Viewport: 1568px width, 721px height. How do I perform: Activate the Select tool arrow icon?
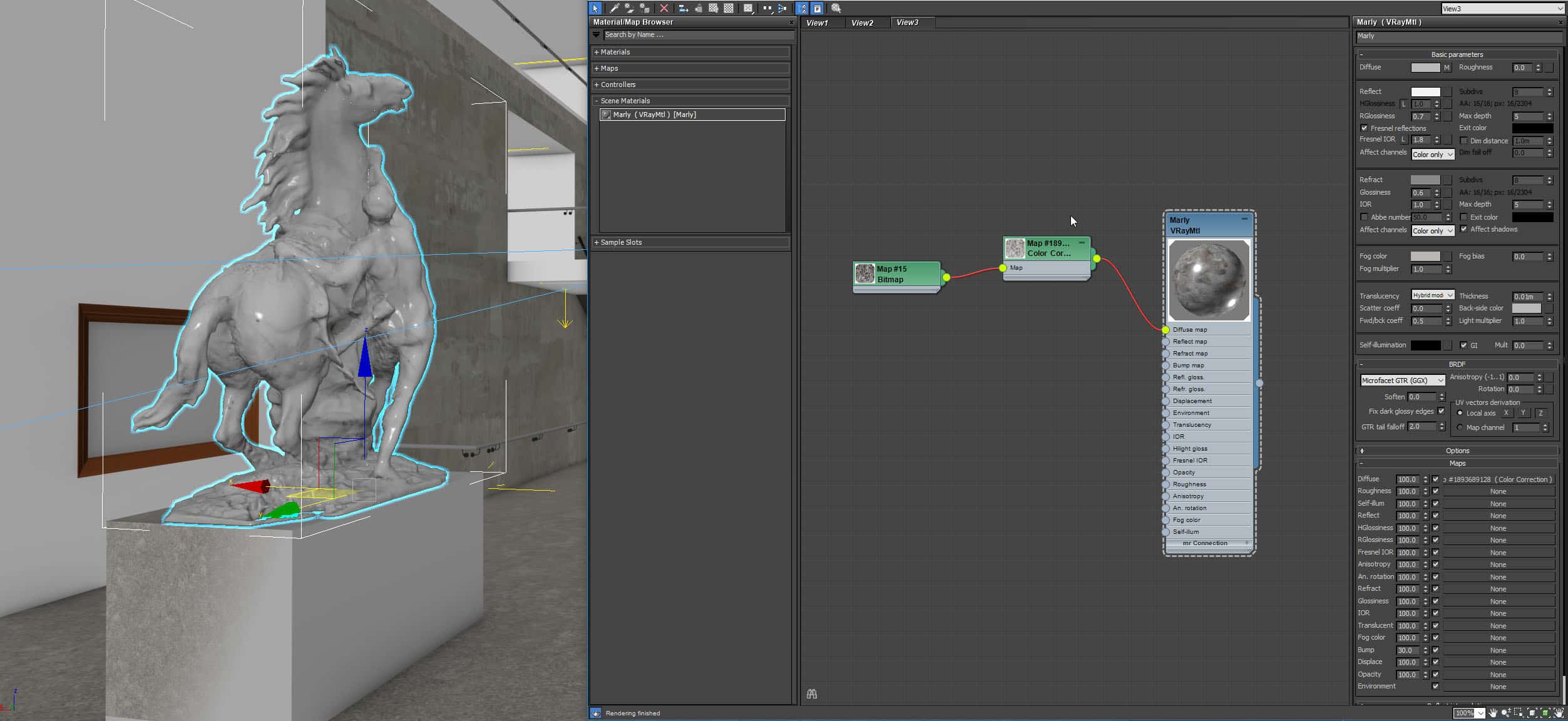point(595,8)
